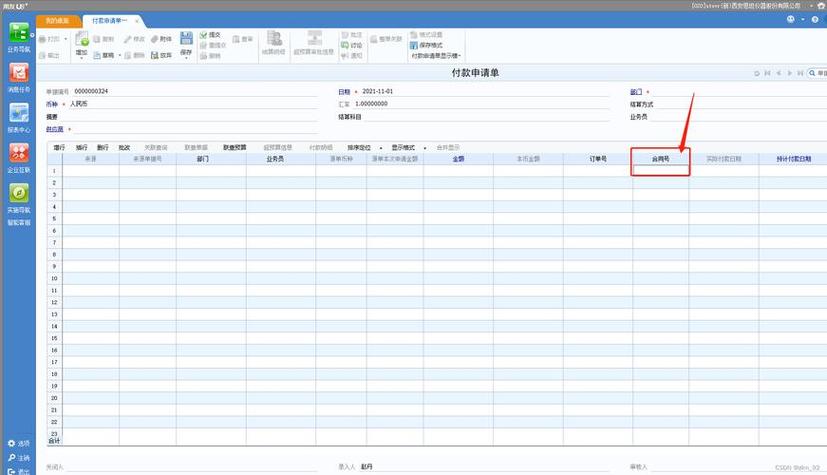This screenshot has height=475, width=827.
Task: Click 插行 in the grid toolbar
Action: (x=81, y=148)
